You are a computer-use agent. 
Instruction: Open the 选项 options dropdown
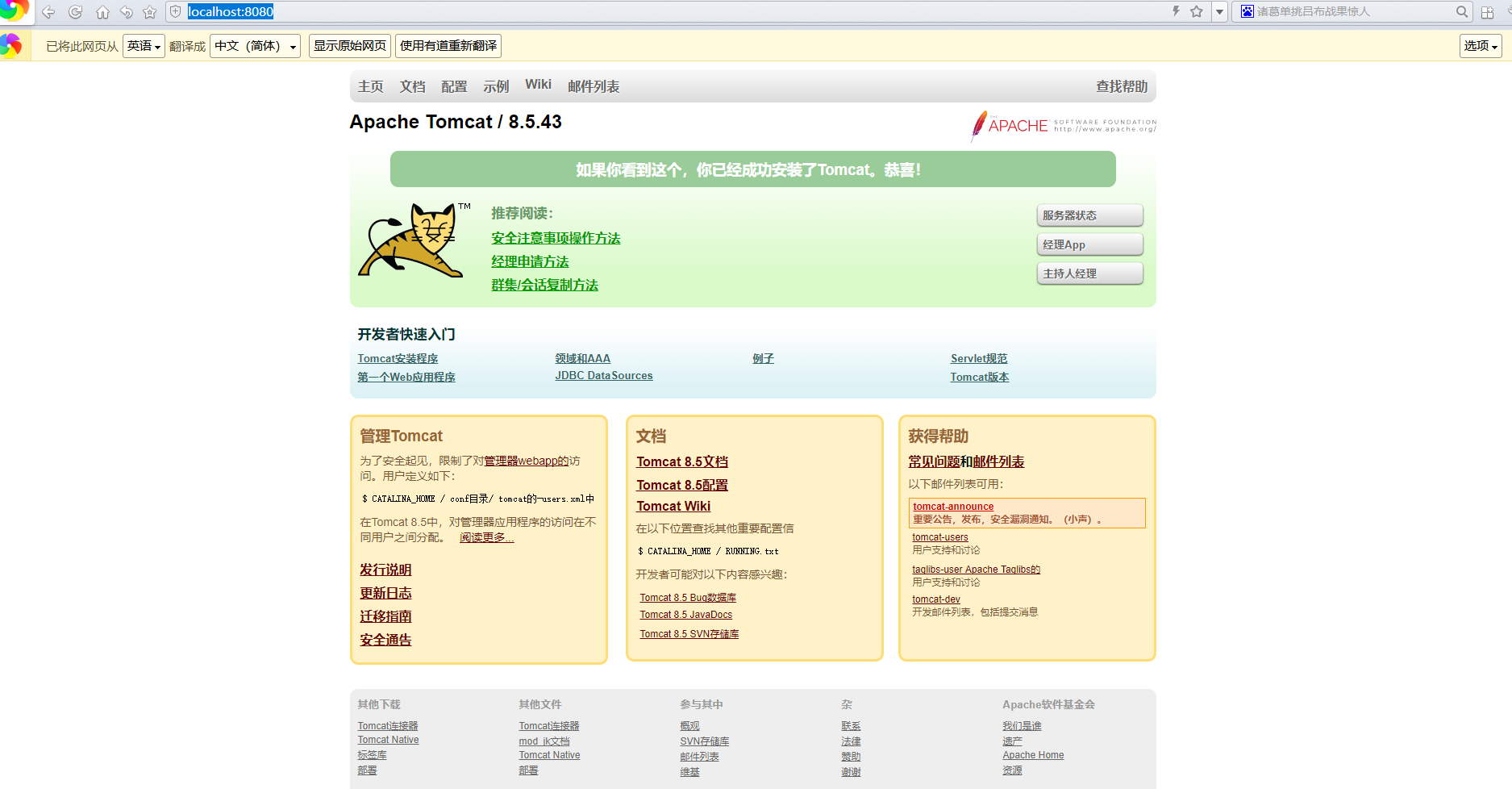[1481, 46]
